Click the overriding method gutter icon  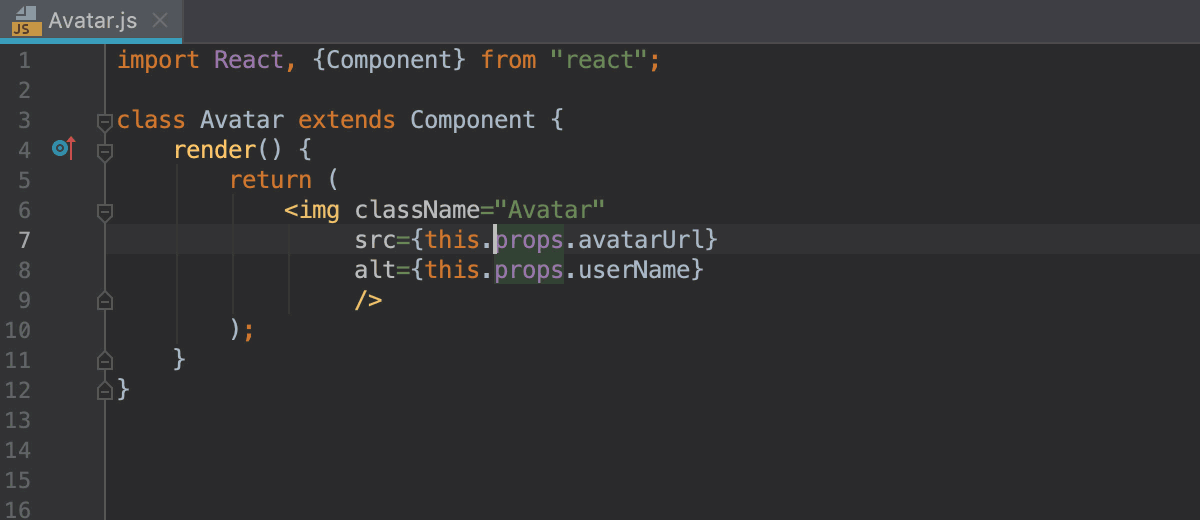(64, 150)
